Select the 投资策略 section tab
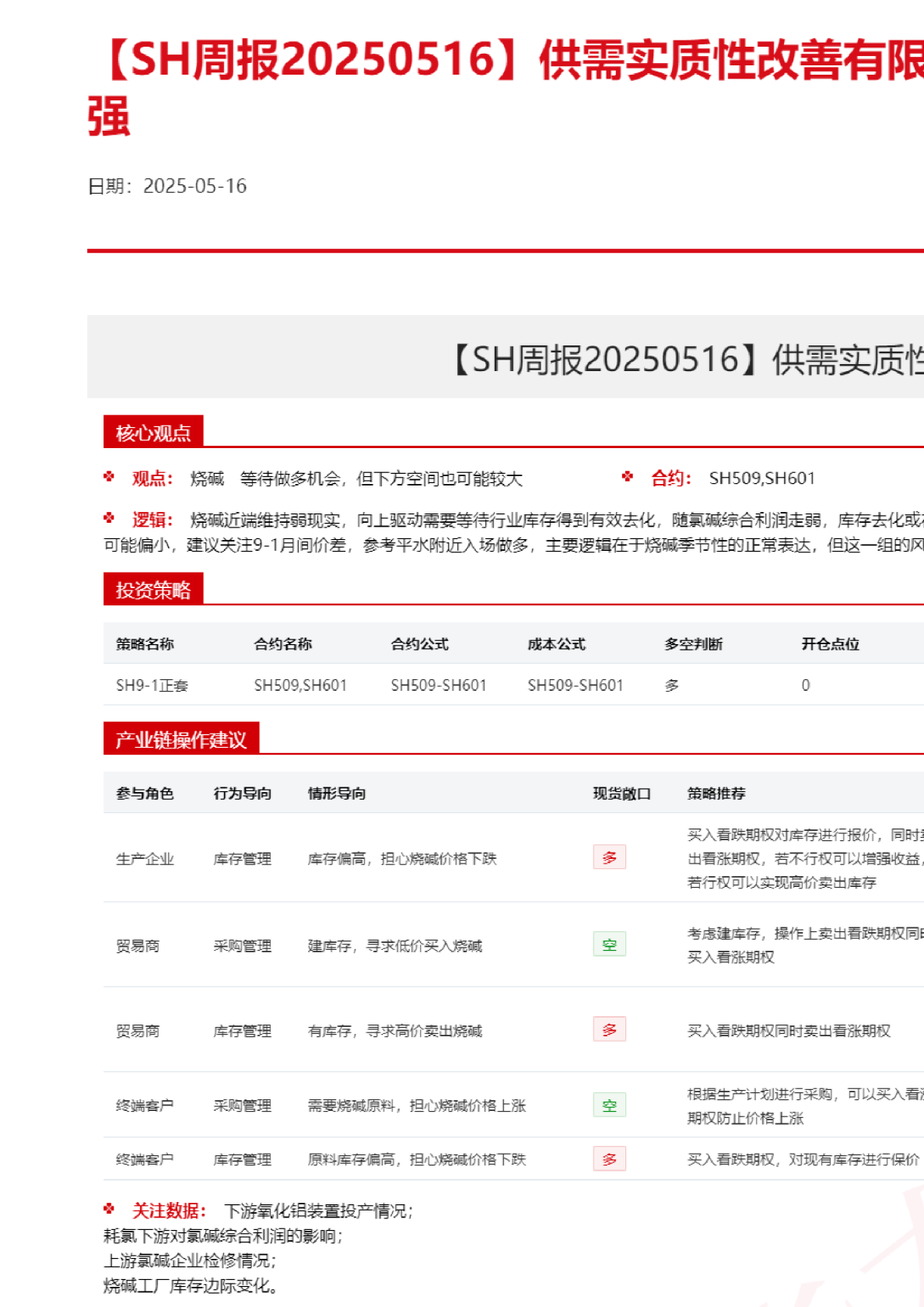Image resolution: width=924 pixels, height=1307 pixels. point(153,590)
